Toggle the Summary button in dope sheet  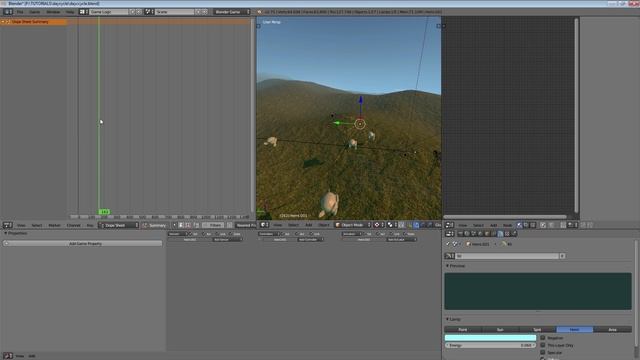pos(154,225)
